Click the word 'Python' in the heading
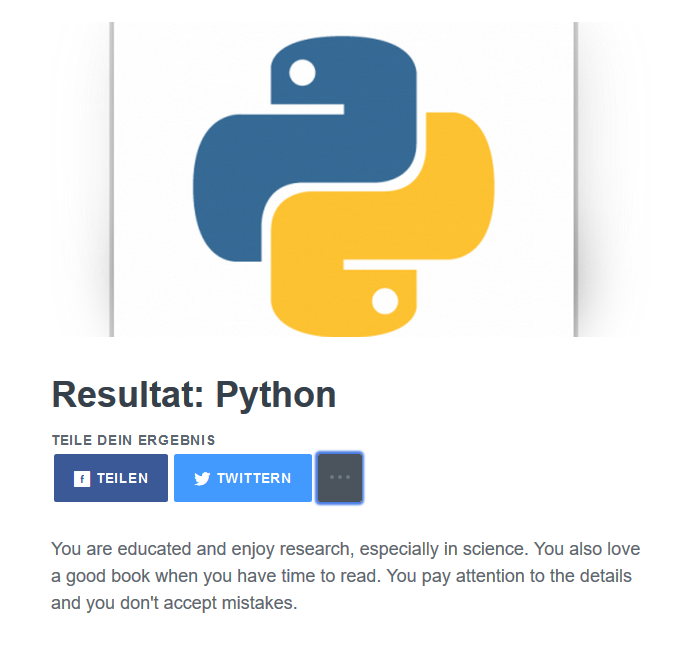Viewport: 699px width, 645px height. pos(276,395)
